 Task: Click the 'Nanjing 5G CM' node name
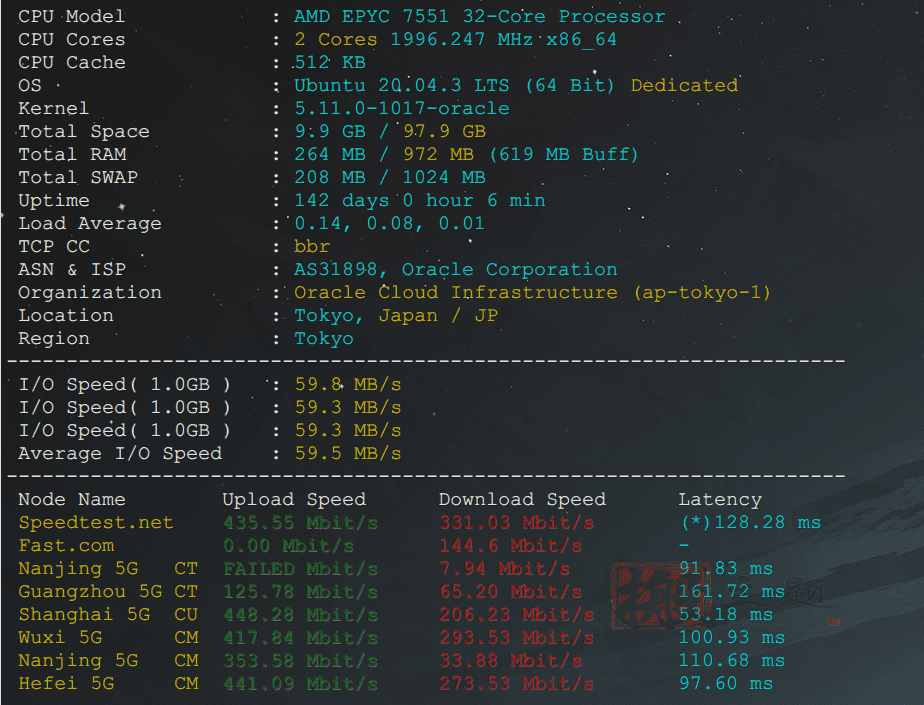tap(108, 660)
